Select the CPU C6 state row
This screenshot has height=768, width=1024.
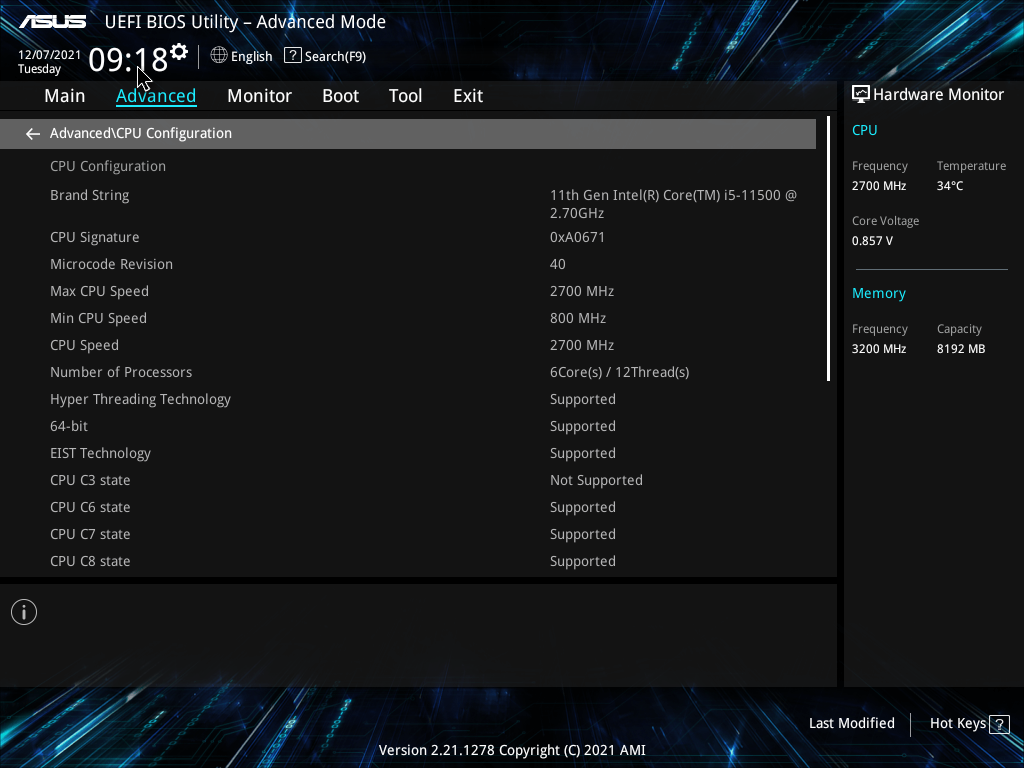[x=408, y=507]
